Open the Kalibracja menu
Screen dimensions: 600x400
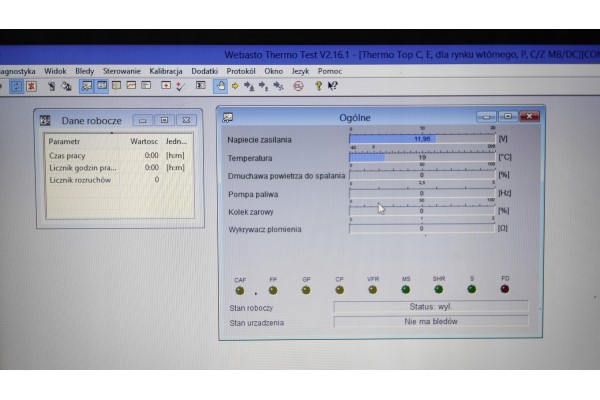point(166,71)
